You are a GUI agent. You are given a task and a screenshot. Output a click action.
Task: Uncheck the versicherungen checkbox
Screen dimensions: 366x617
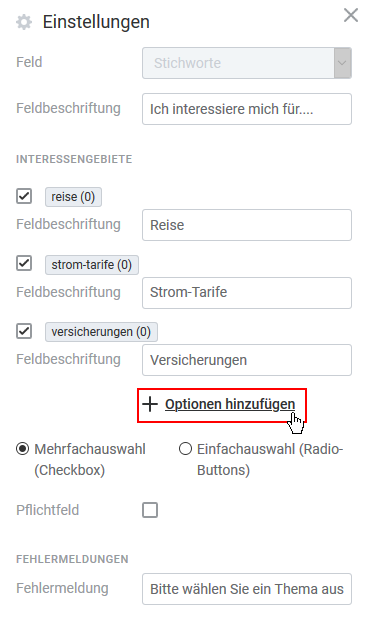click(x=24, y=331)
